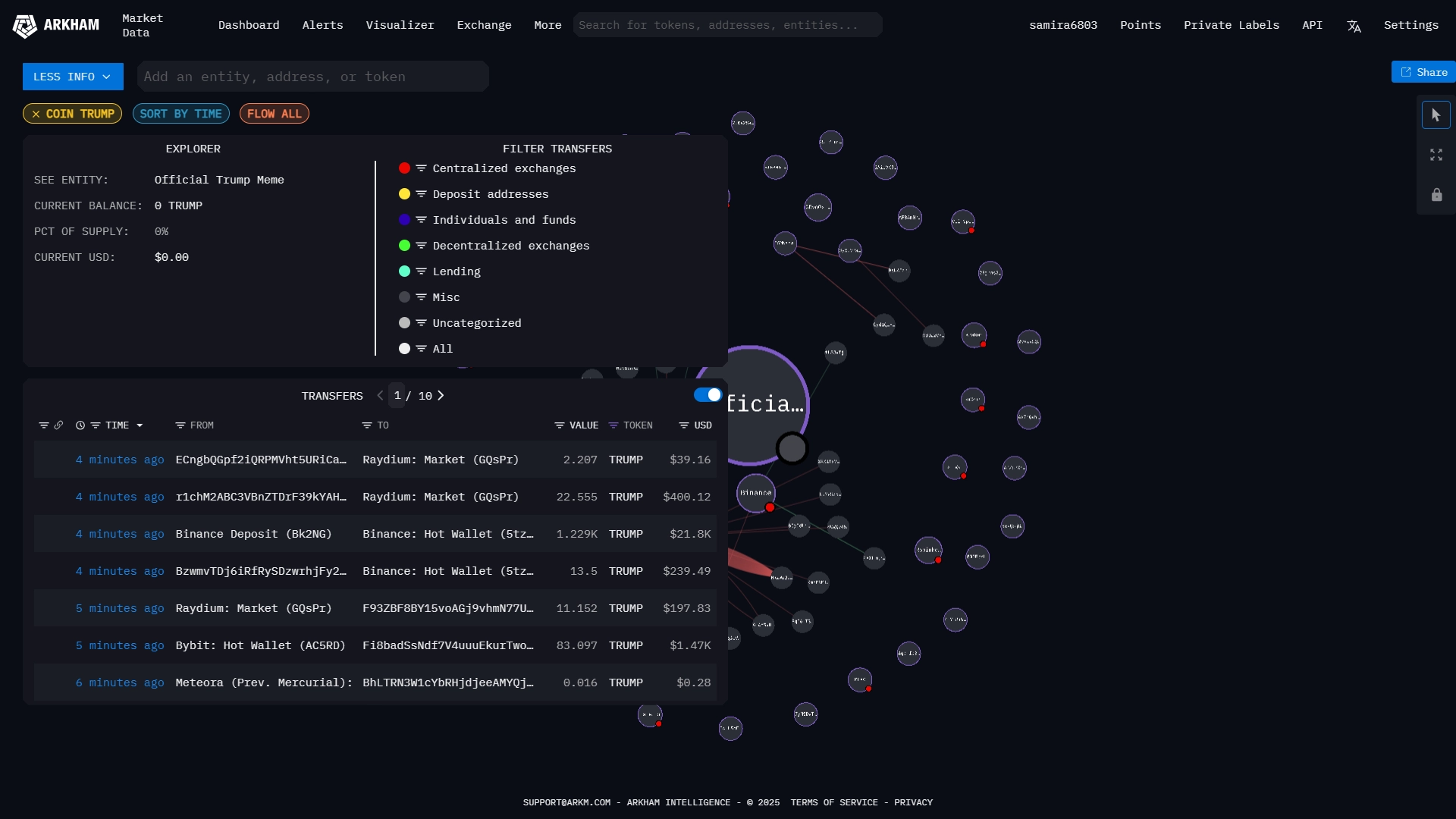Click filter icon beside Centralized exchanges
Image resolution: width=1456 pixels, height=819 pixels.
[x=421, y=168]
